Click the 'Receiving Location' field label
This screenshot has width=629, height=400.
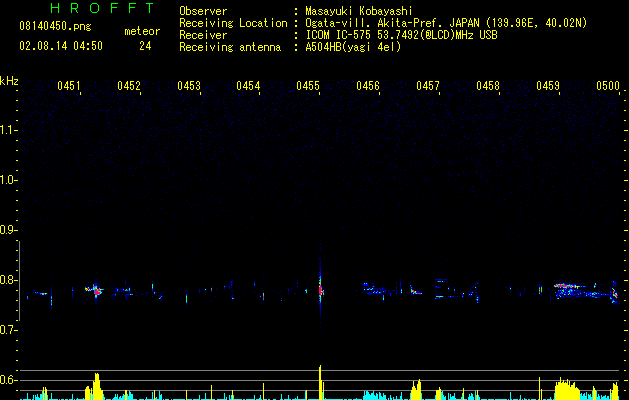tap(233, 23)
